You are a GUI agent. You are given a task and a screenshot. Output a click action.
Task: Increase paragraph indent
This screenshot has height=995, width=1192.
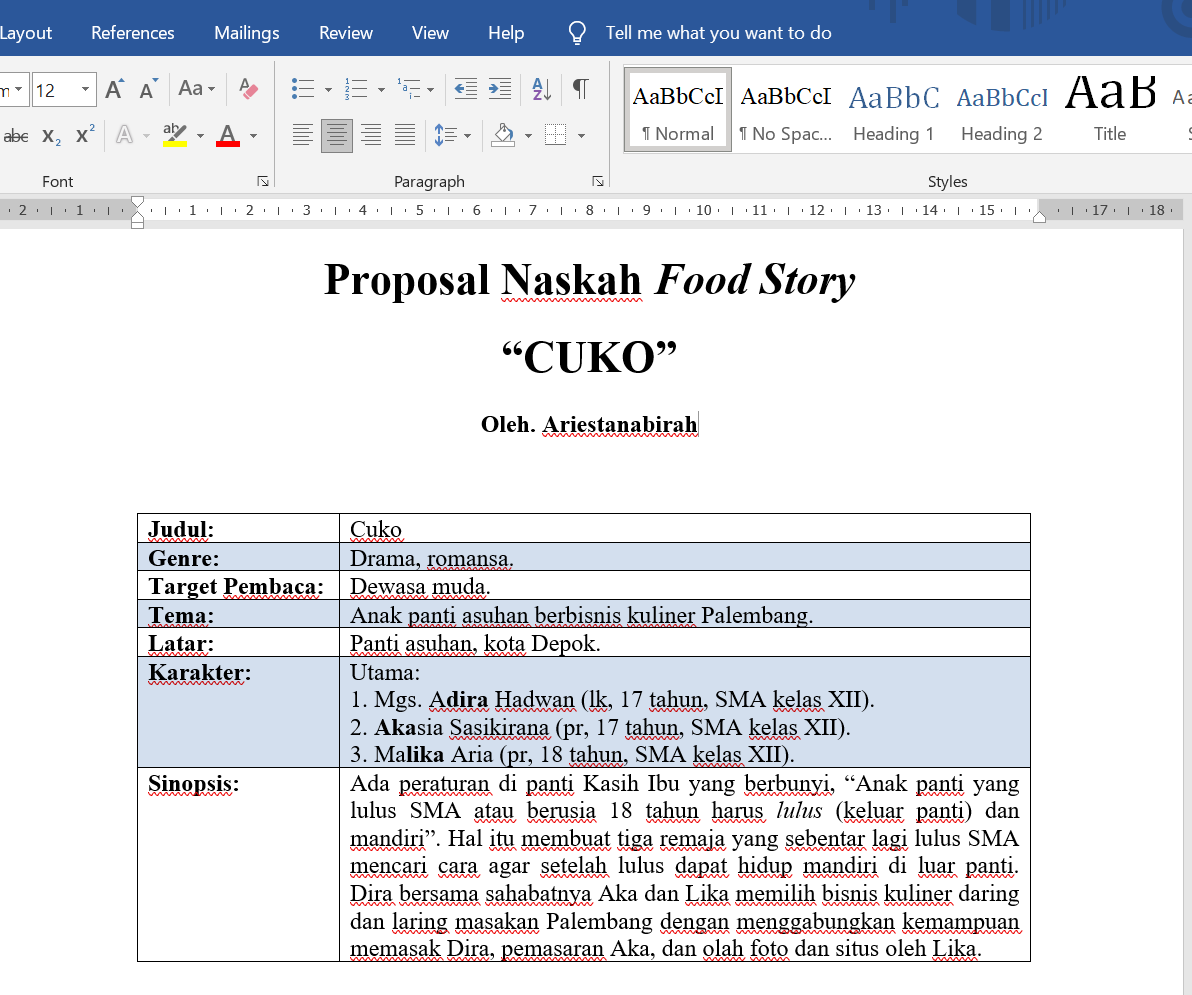pyautogui.click(x=499, y=89)
